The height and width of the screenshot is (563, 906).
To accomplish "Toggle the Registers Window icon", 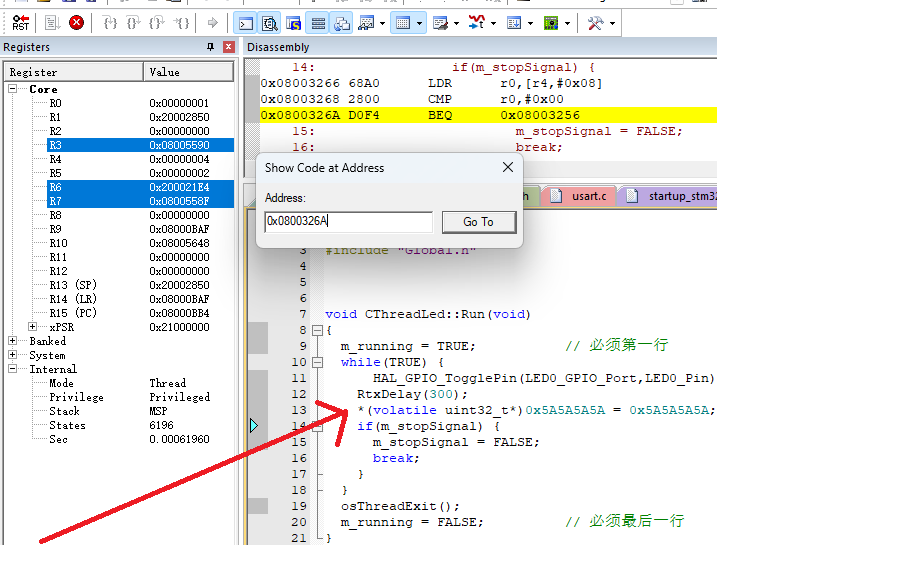I will click(x=318, y=23).
